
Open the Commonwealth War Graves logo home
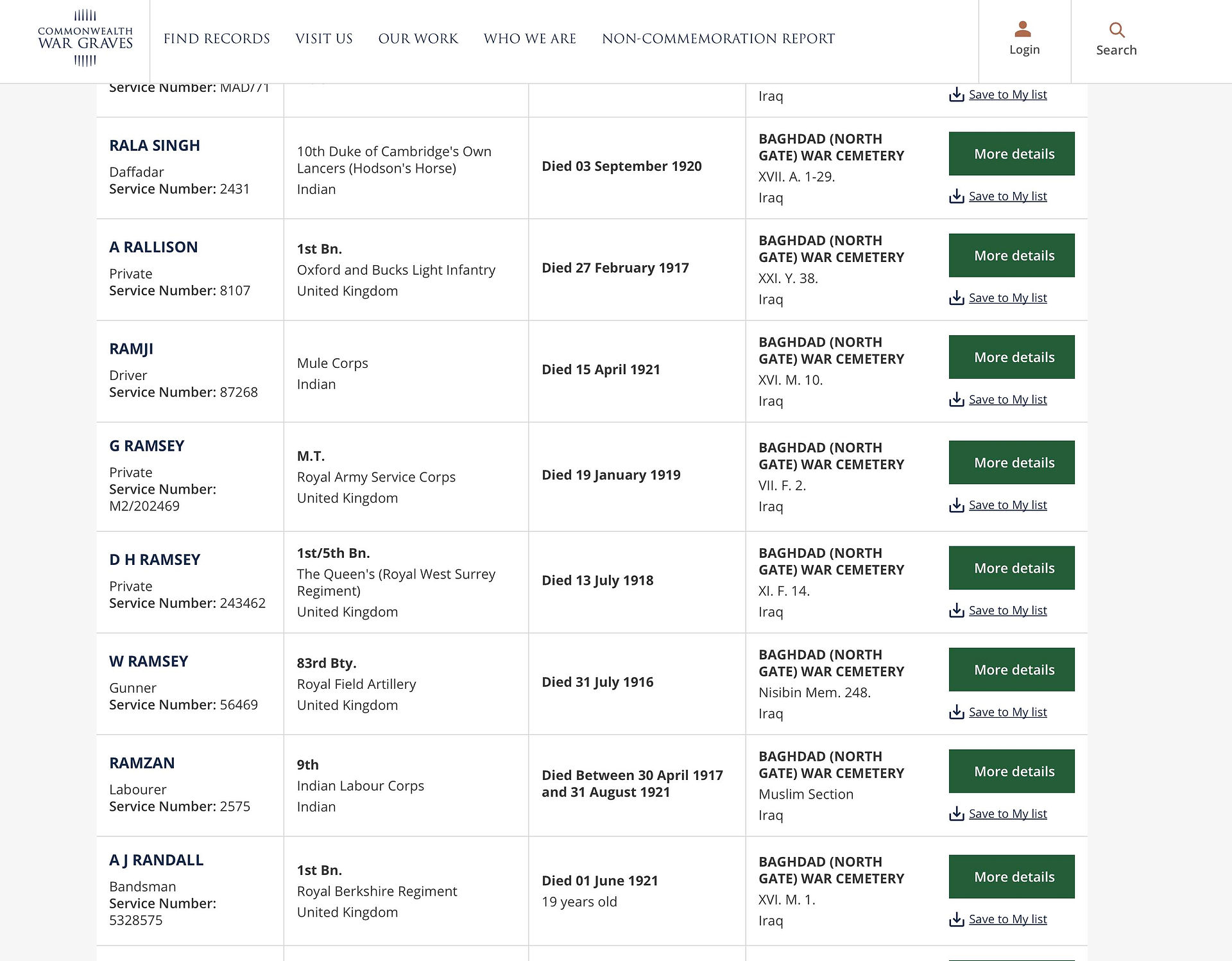85,38
